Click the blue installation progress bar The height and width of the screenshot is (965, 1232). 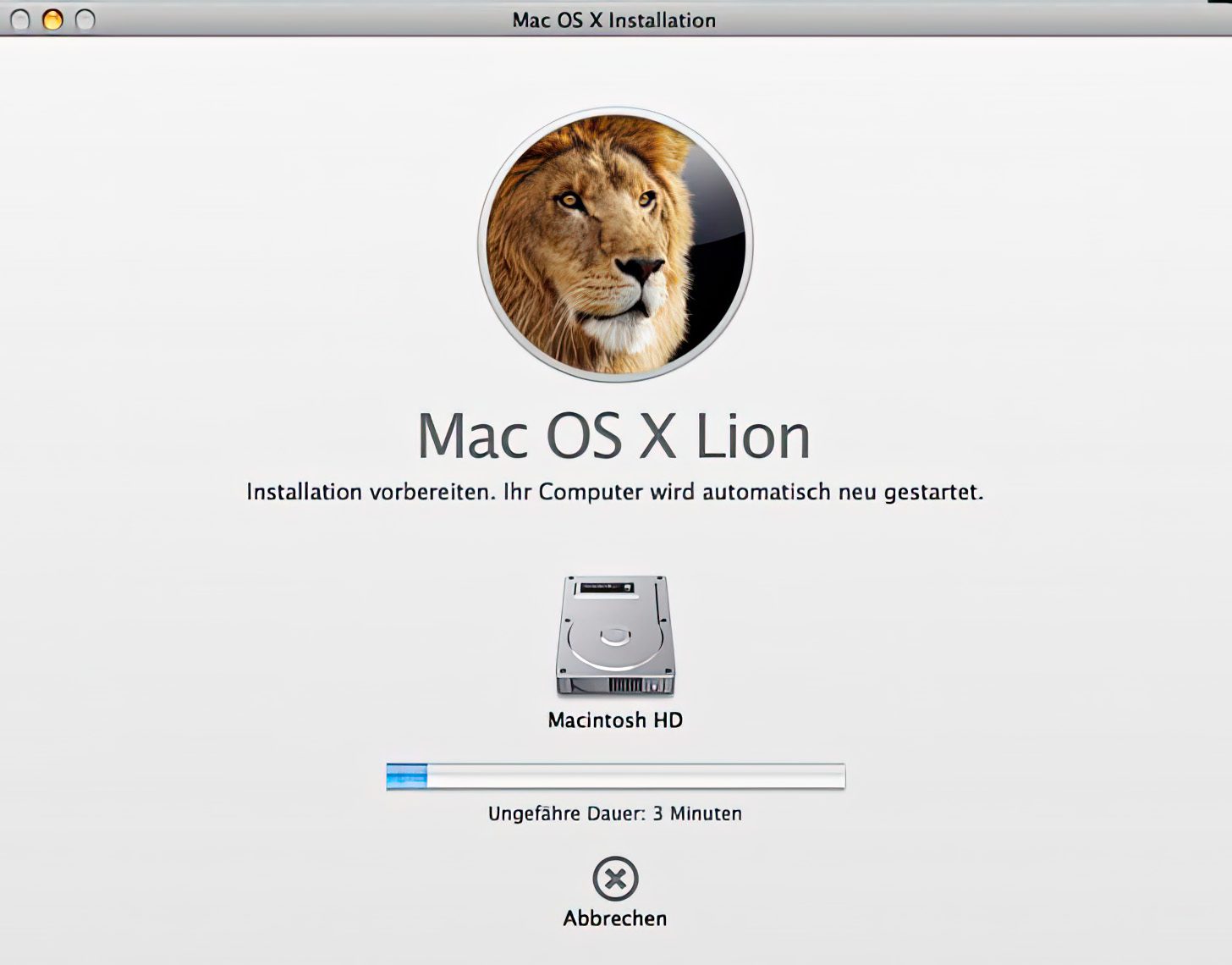coord(616,775)
